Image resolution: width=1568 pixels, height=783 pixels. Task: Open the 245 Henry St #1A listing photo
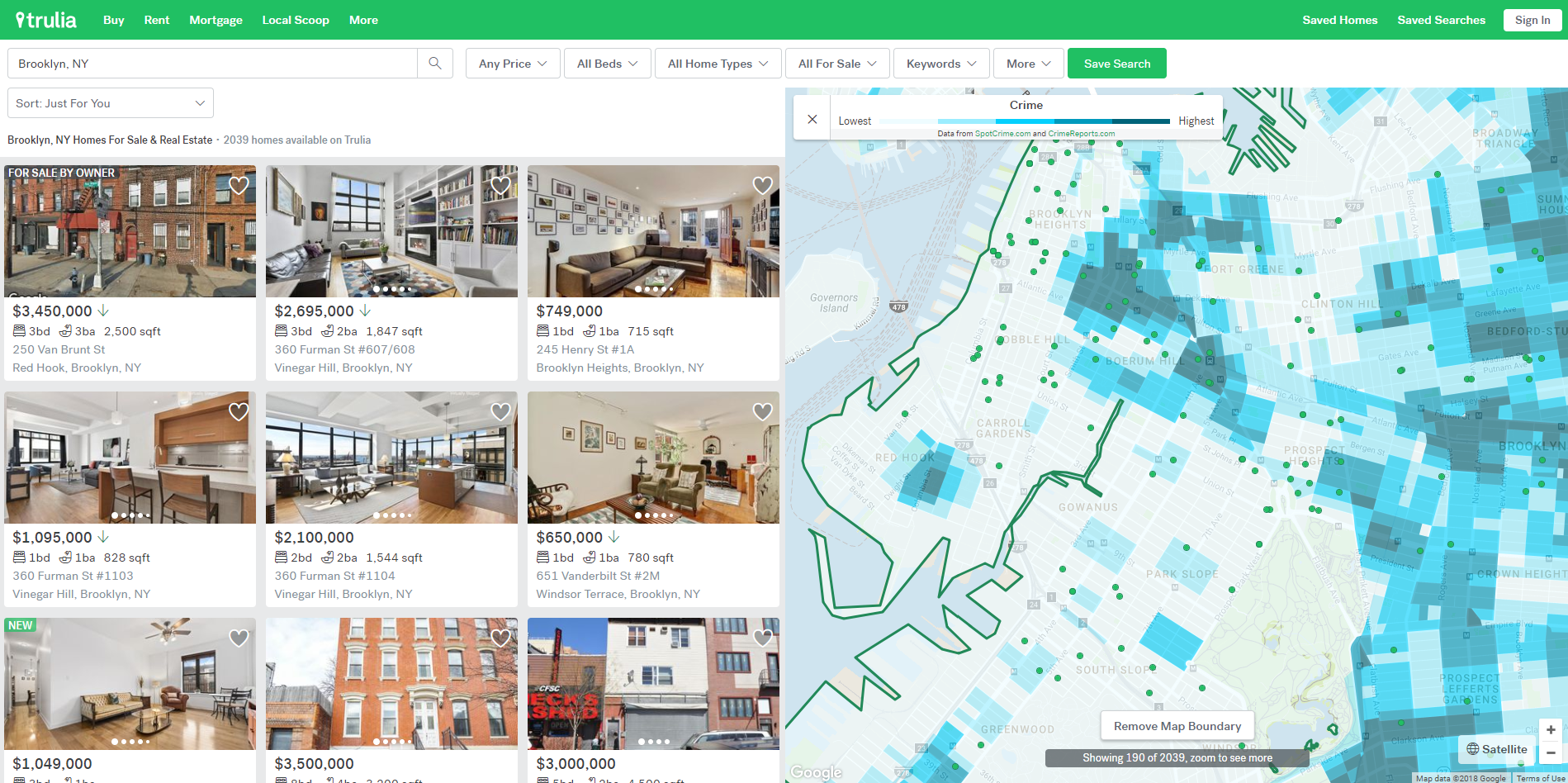pos(653,231)
